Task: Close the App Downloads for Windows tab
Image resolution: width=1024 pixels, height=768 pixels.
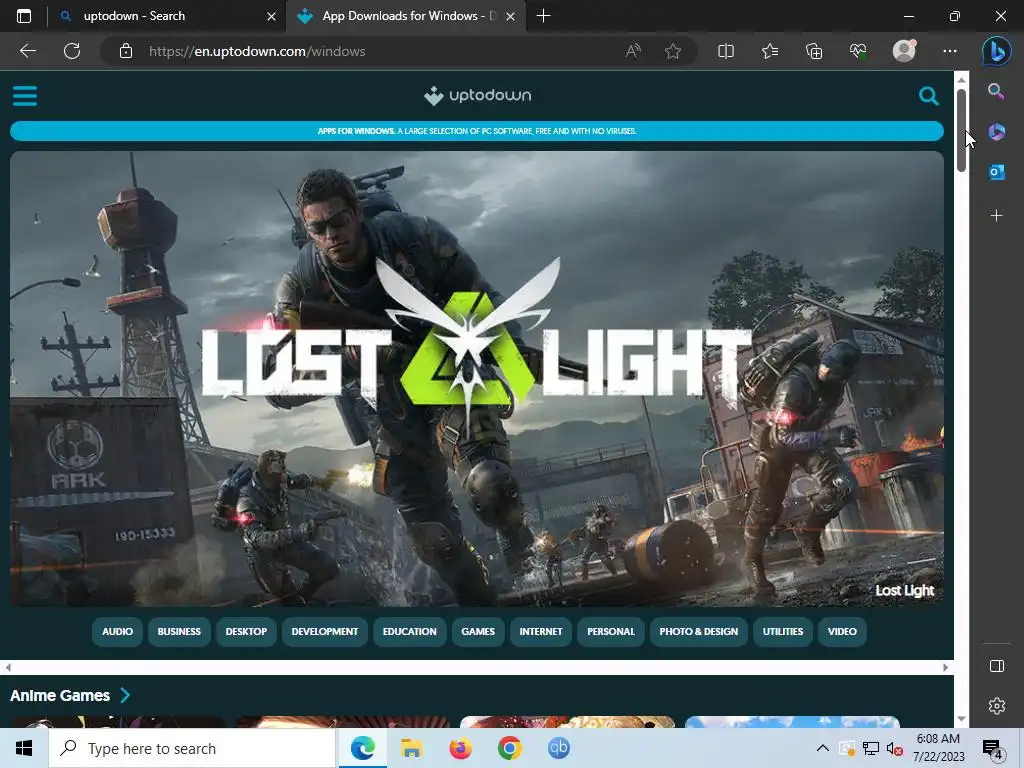Action: pos(511,16)
